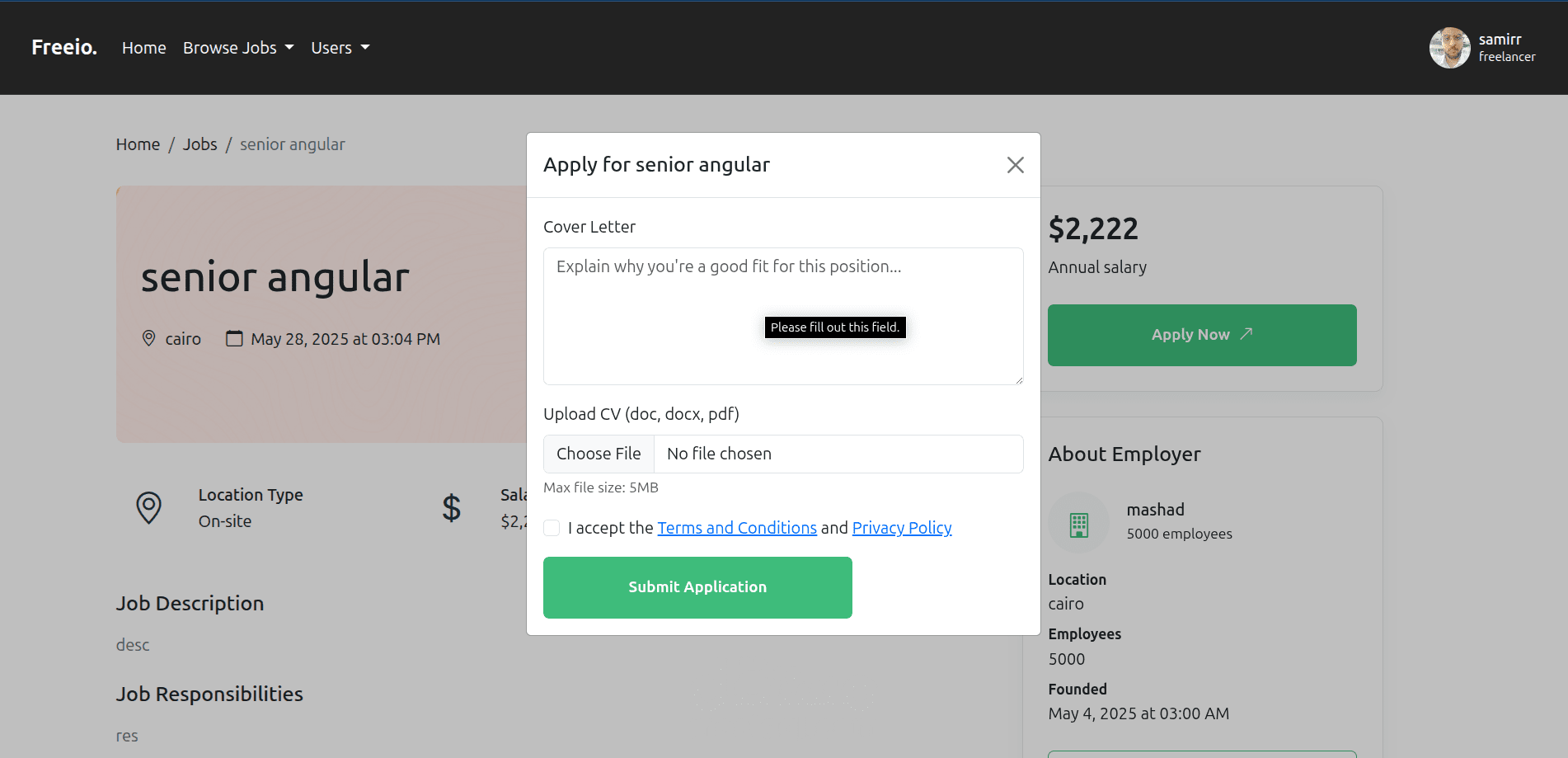Open the Terms and Conditions link

pos(736,528)
